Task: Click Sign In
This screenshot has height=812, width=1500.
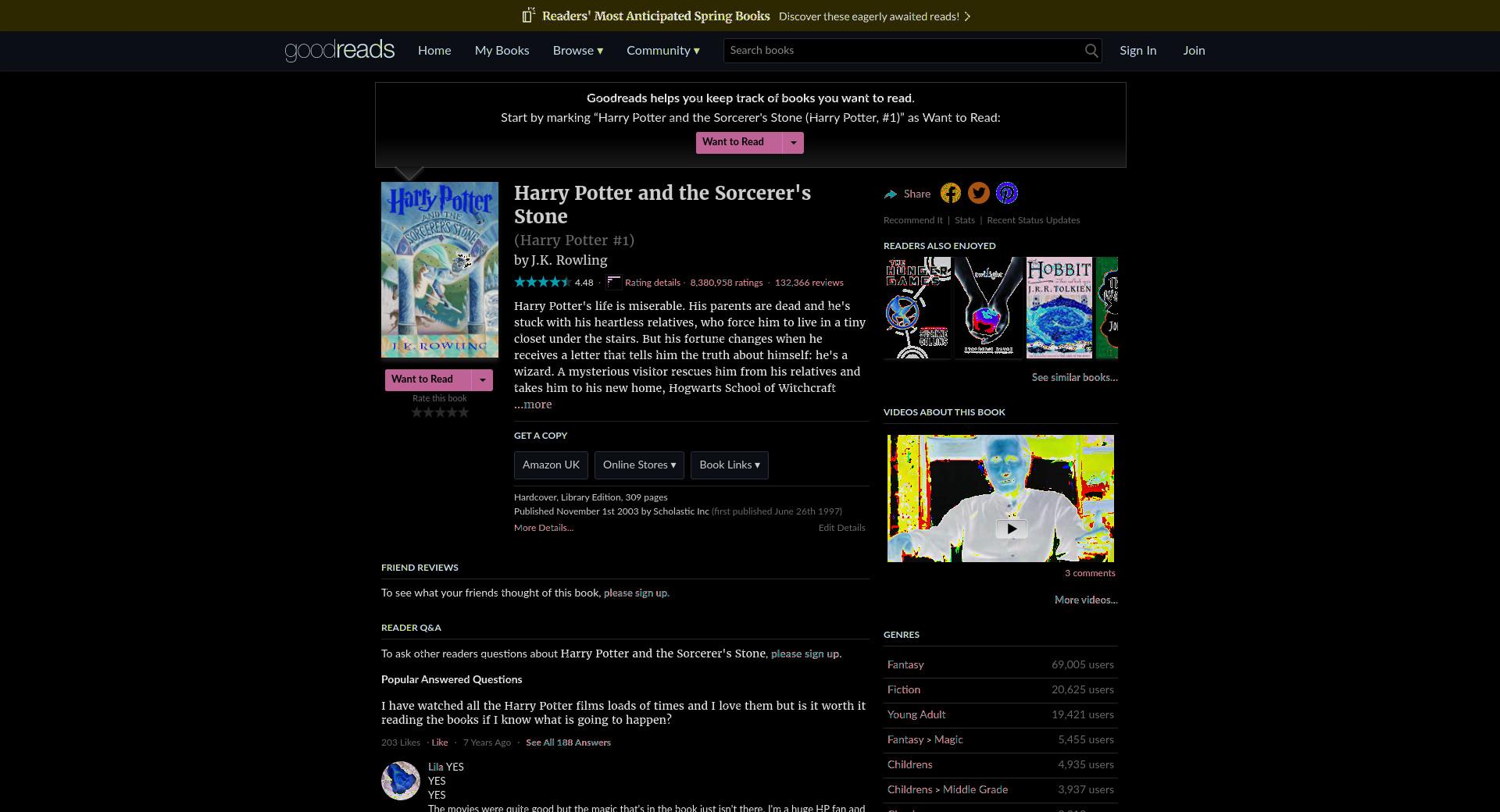Action: (1137, 51)
